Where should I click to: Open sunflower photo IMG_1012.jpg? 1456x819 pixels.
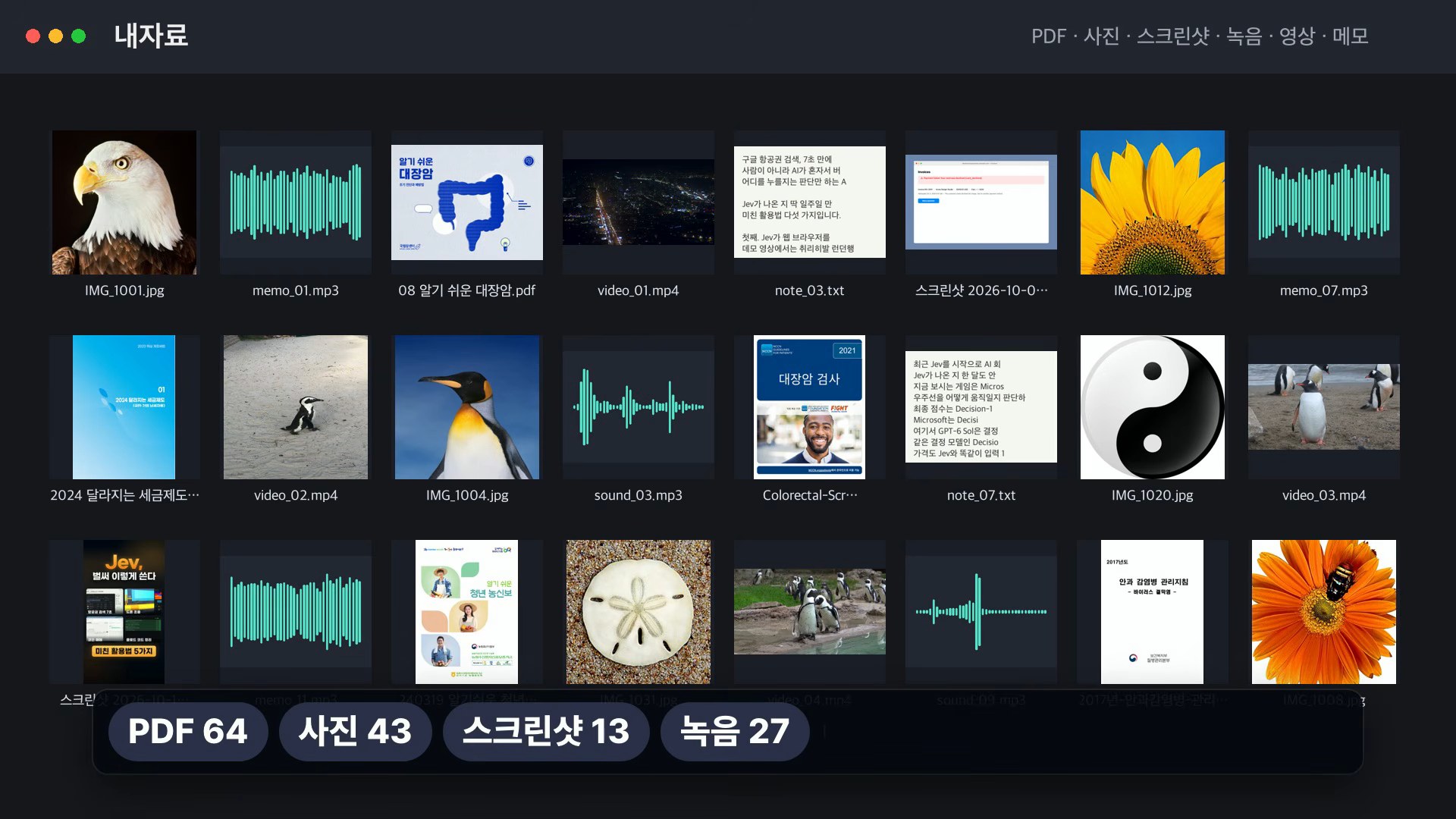[x=1153, y=202]
